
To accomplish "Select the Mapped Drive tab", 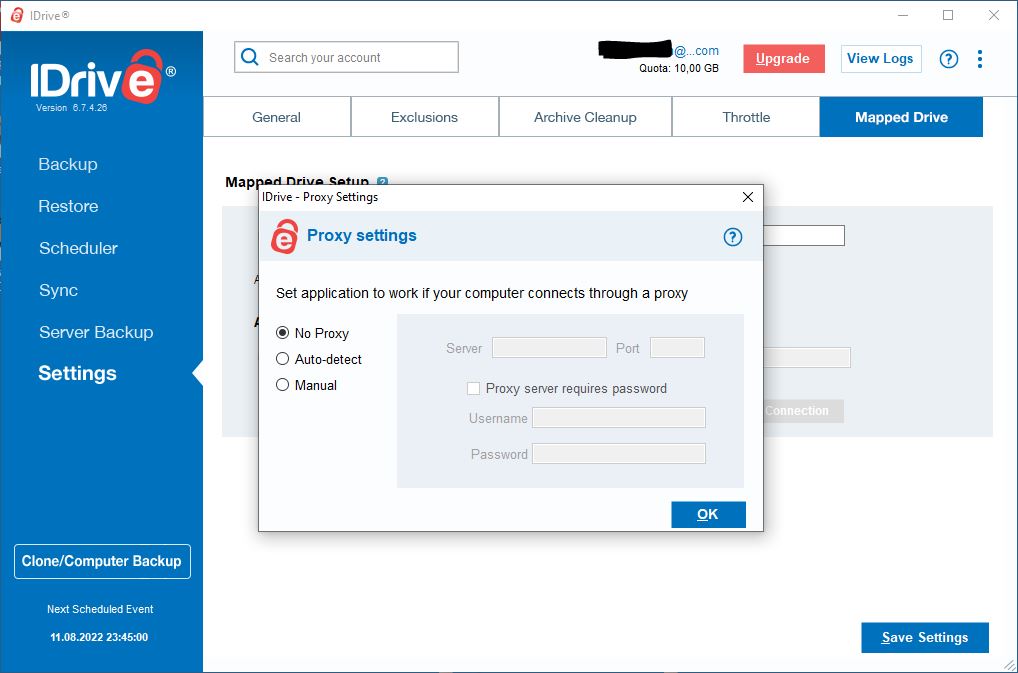I will 901,117.
